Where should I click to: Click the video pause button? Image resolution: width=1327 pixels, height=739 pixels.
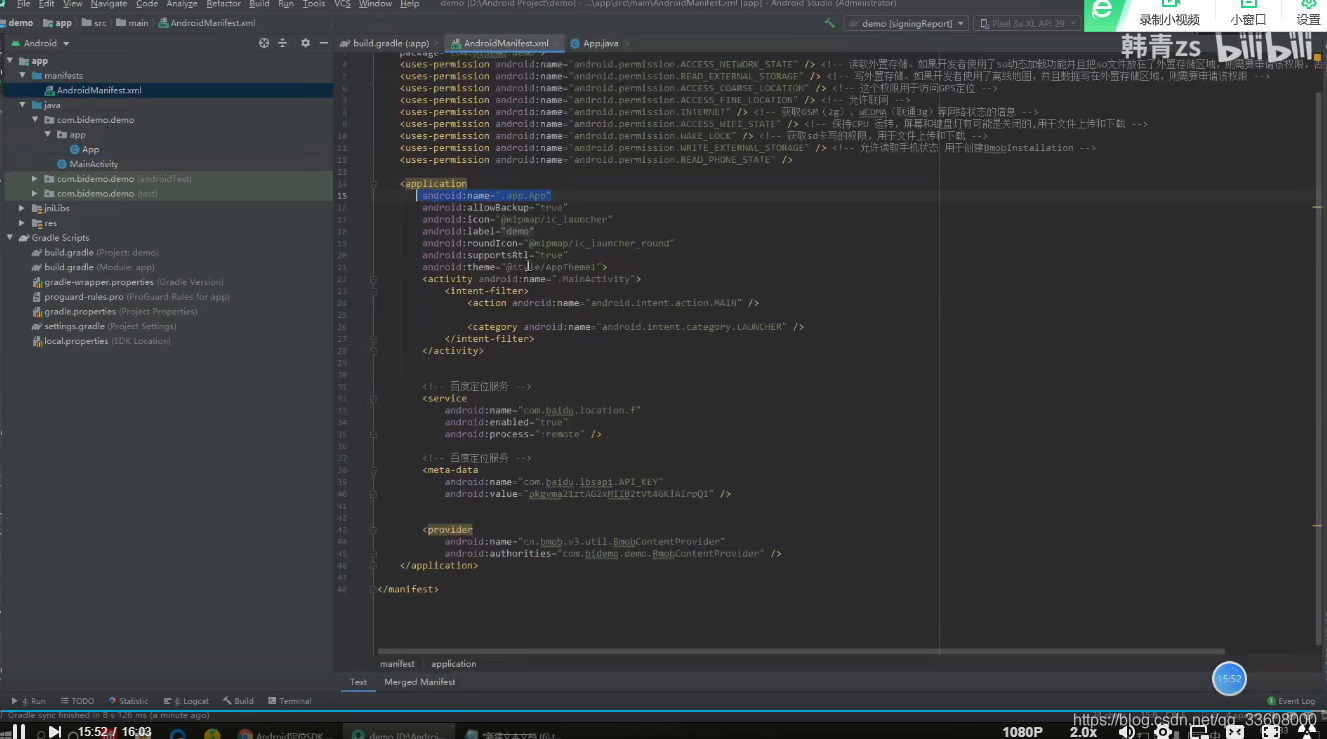pyautogui.click(x=18, y=732)
